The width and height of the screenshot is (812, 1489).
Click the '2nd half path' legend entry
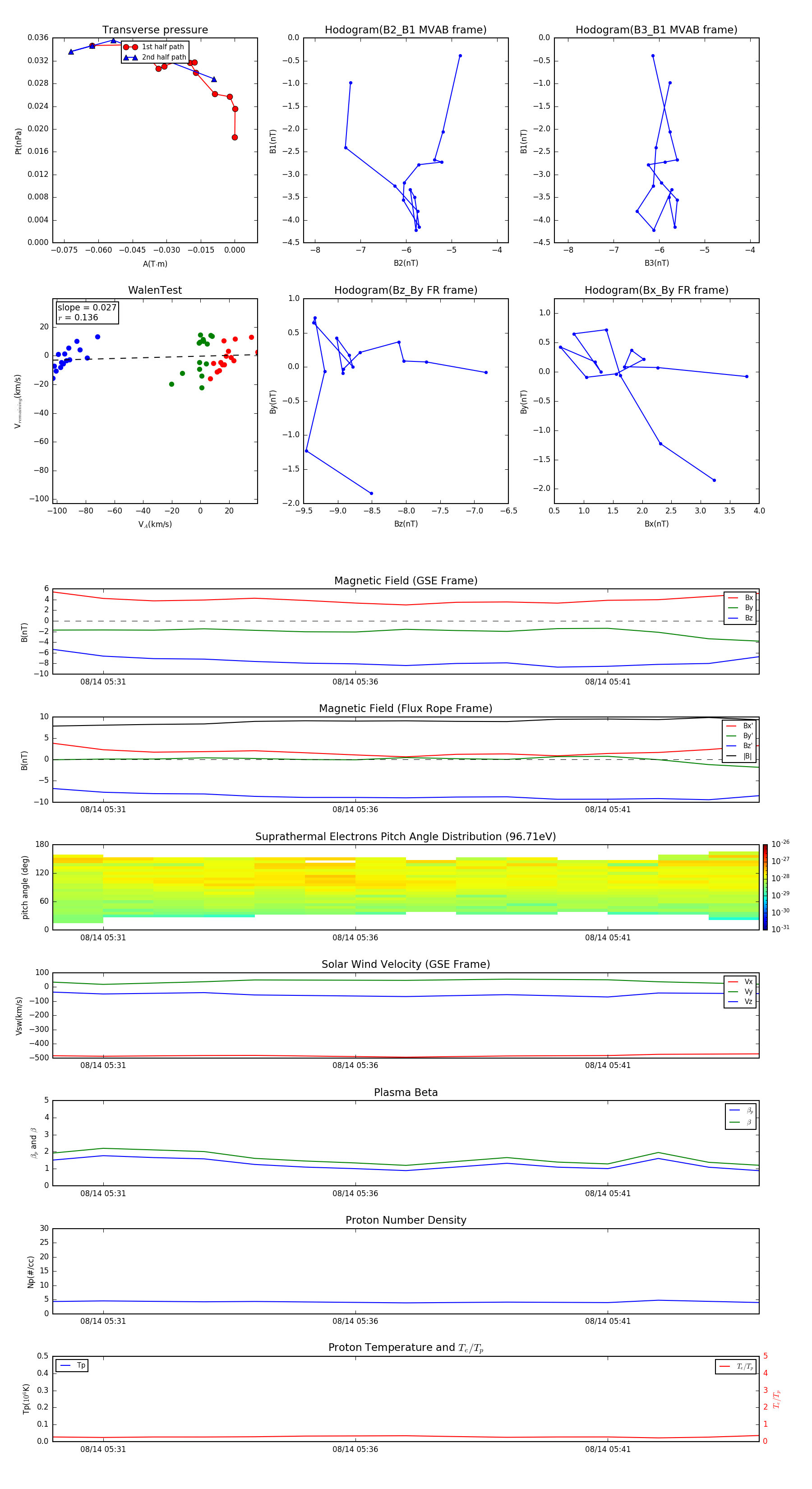coord(155,57)
